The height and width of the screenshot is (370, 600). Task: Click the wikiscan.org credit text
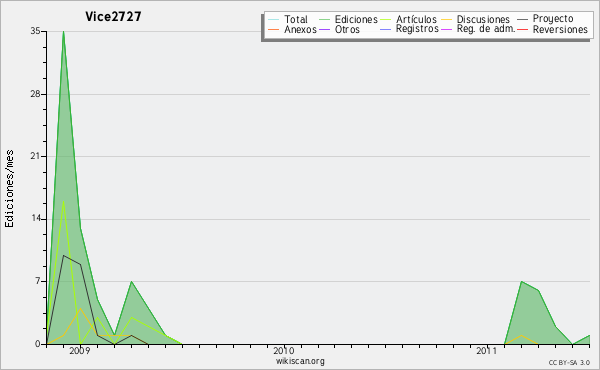click(300, 361)
